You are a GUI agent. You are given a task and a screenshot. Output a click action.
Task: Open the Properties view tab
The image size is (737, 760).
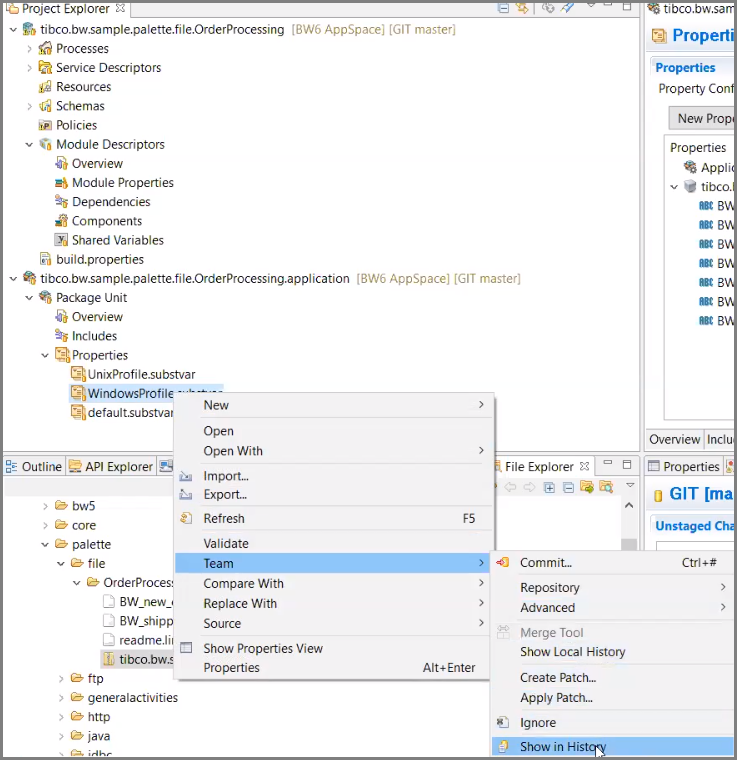684,466
